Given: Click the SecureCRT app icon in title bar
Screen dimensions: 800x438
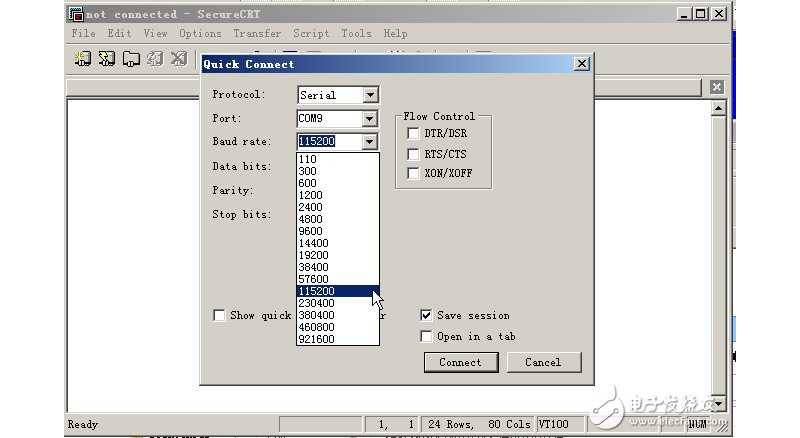Looking at the screenshot, I should 76,14.
